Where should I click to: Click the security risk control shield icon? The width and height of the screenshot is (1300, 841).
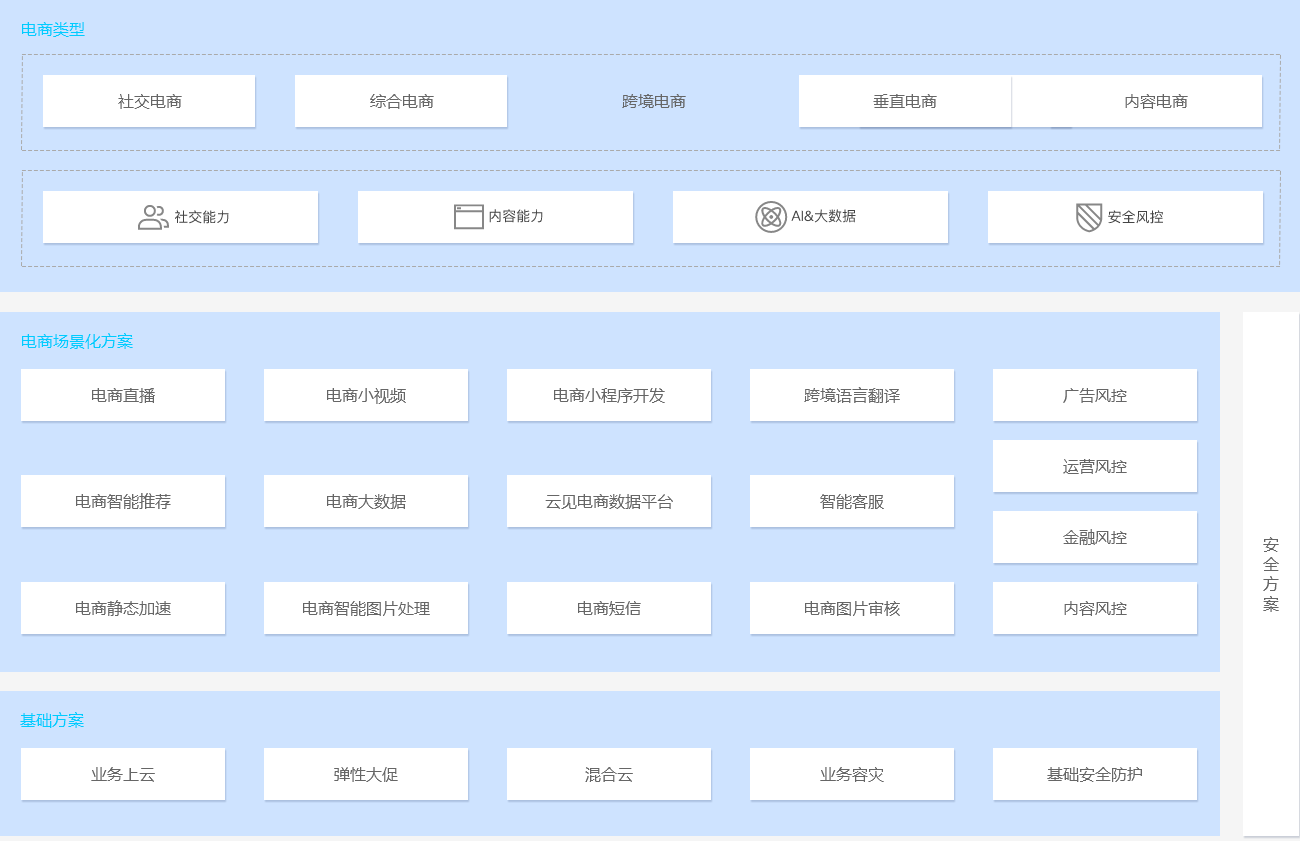[1088, 217]
